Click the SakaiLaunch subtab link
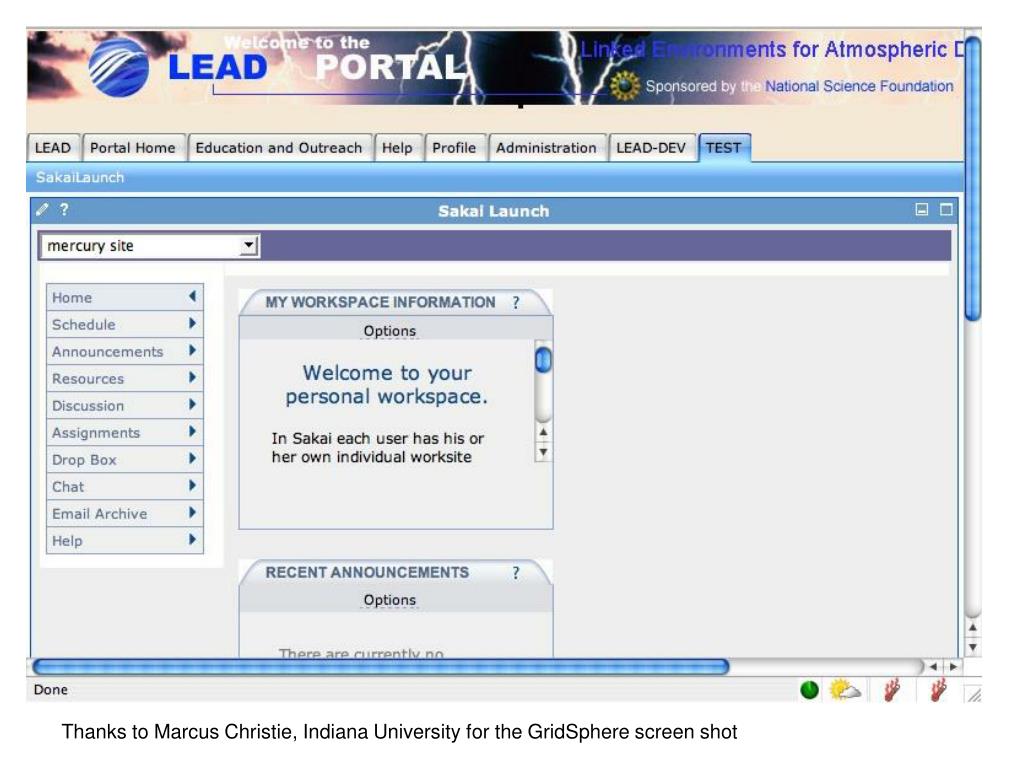The height and width of the screenshot is (768, 1024). pyautogui.click(x=80, y=178)
